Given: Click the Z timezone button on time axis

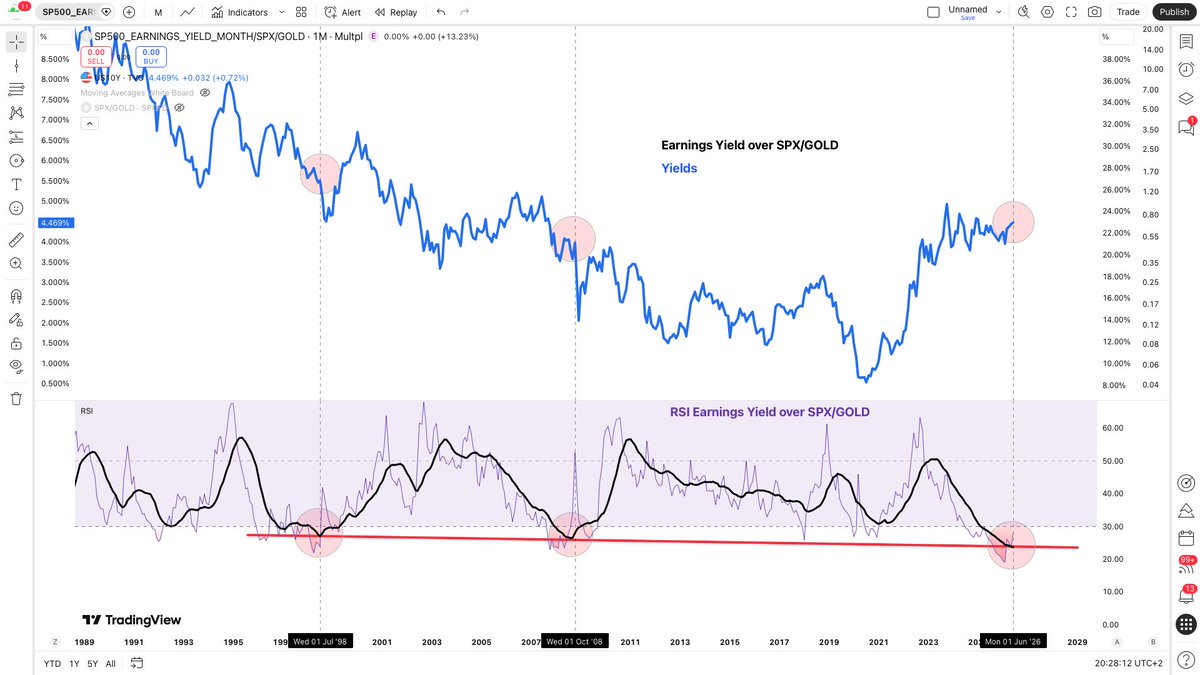Looking at the screenshot, I should click(55, 641).
